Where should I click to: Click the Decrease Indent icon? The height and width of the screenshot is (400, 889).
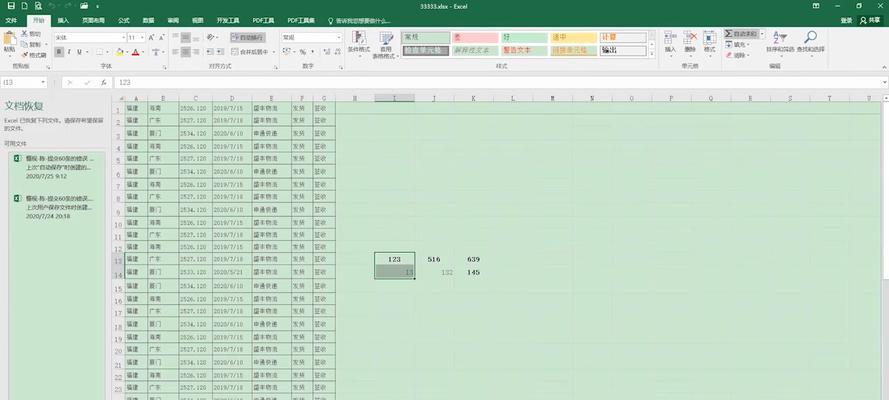click(x=210, y=52)
